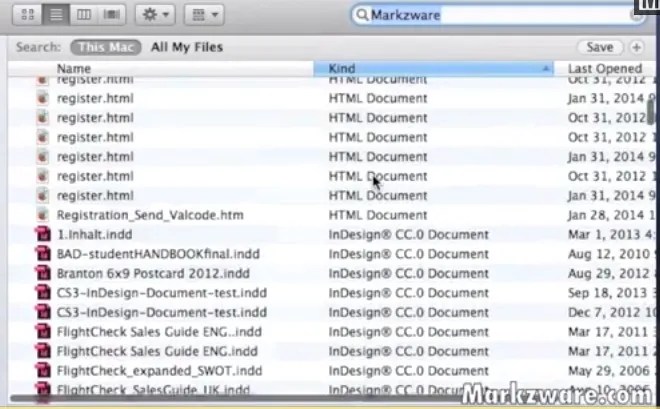Select the This Mac search scope

click(106, 47)
